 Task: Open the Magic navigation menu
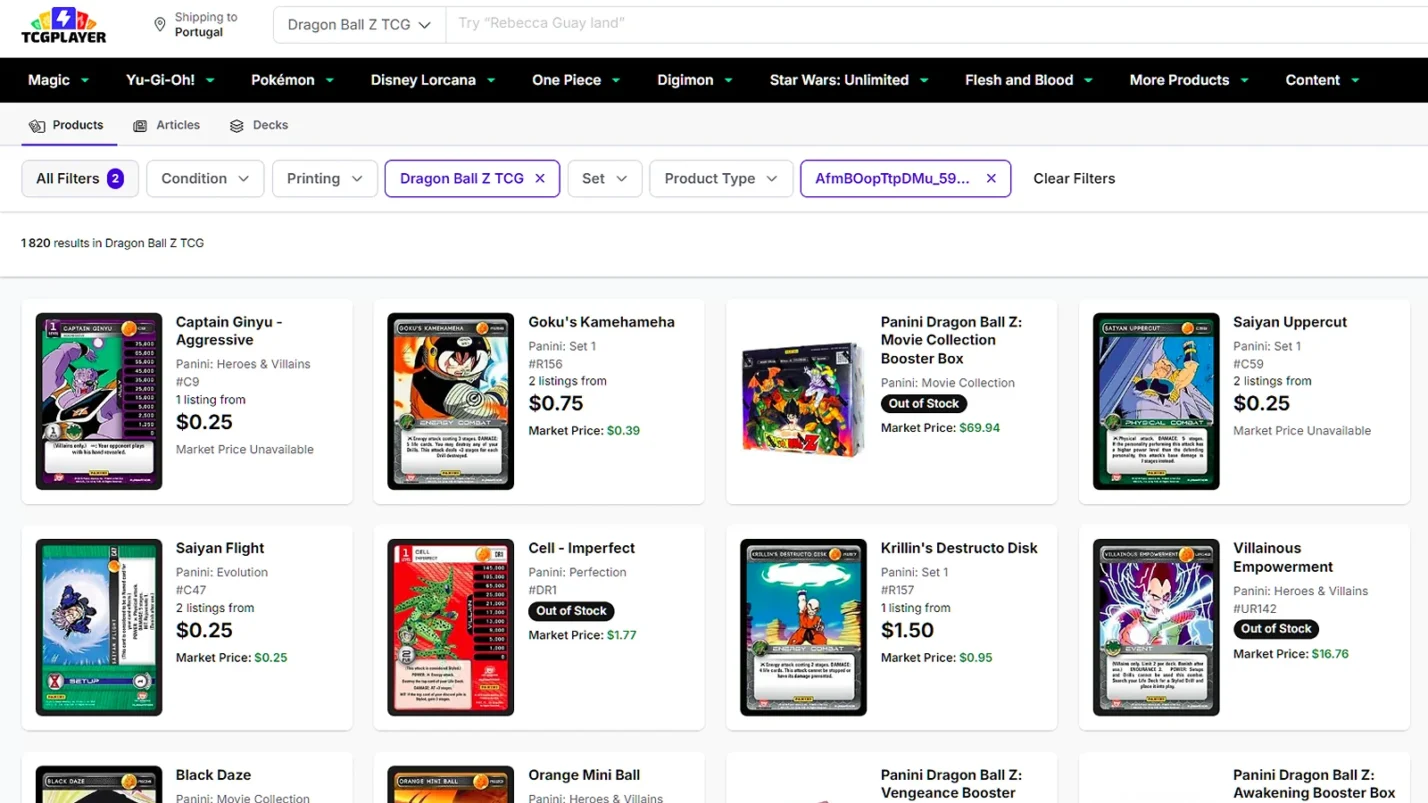coord(59,80)
